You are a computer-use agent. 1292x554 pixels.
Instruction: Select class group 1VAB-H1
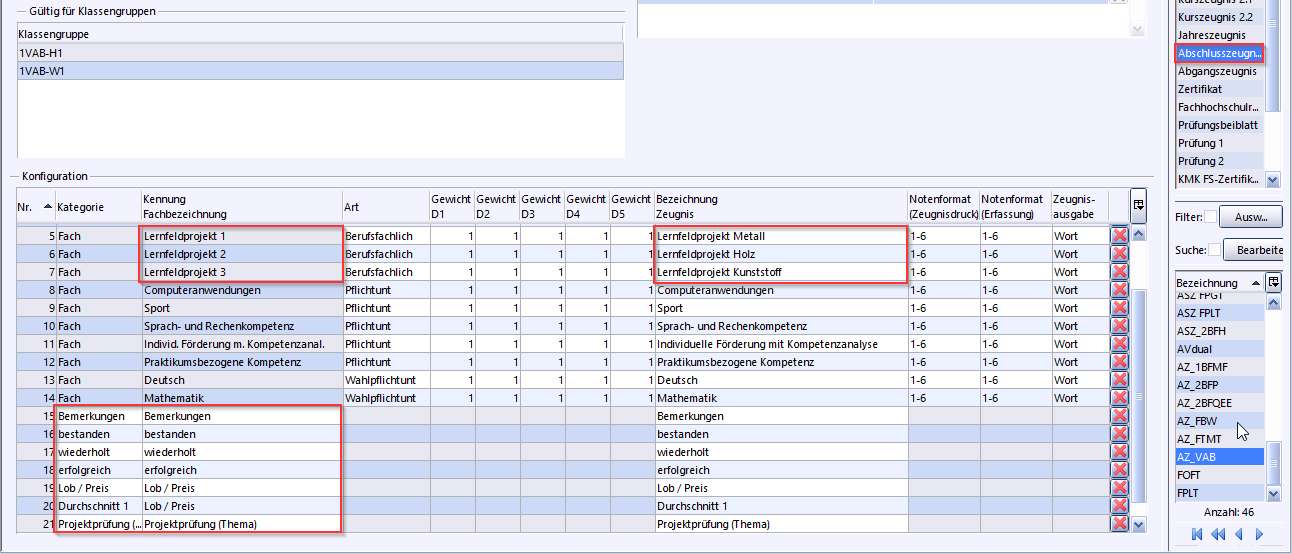pyautogui.click(x=320, y=52)
